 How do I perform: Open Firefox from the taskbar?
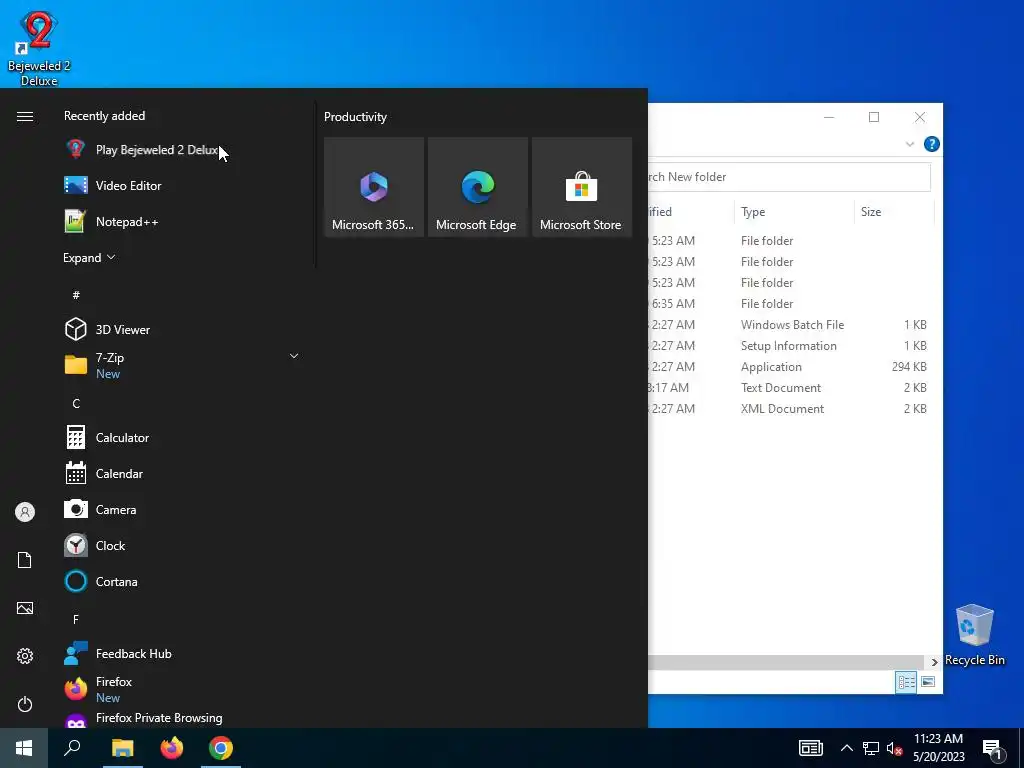click(x=172, y=748)
